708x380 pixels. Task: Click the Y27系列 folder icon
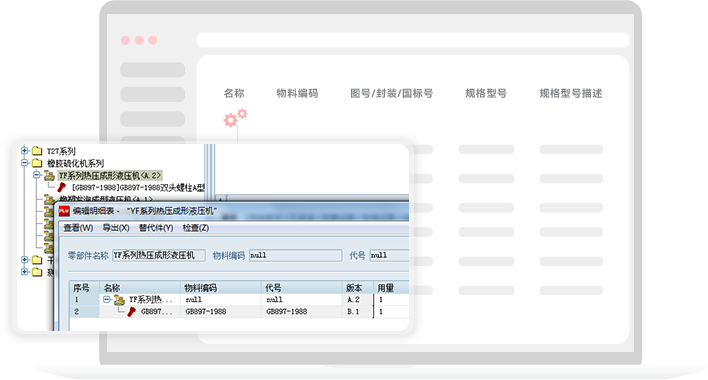coord(37,151)
